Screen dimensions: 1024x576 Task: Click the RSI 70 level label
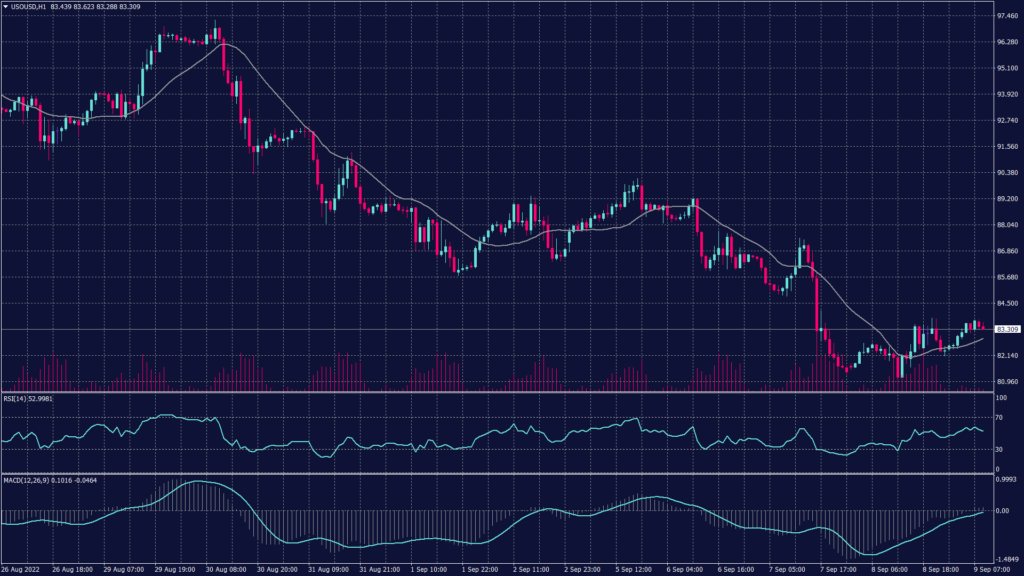(998, 417)
